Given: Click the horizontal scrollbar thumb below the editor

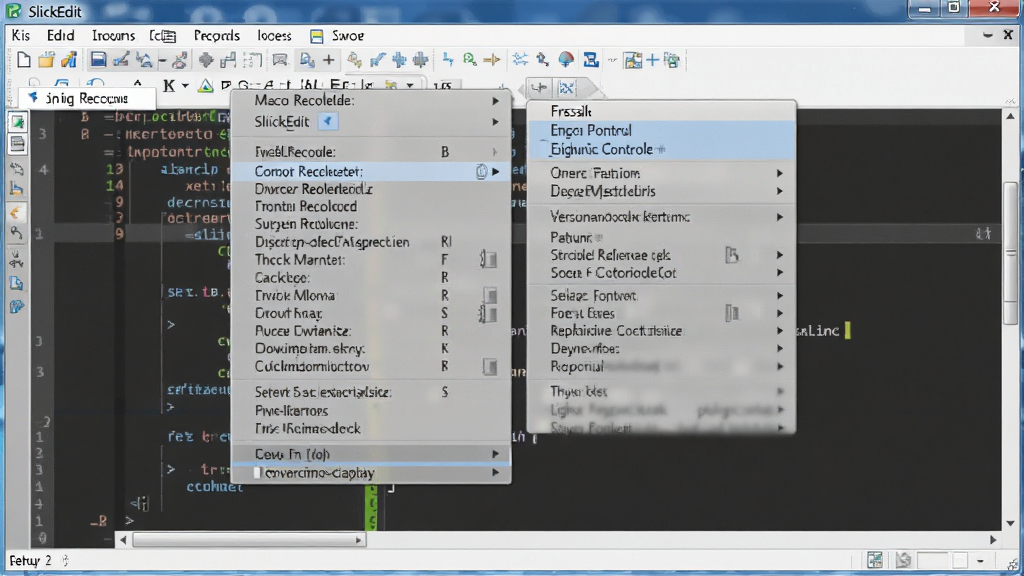Looking at the screenshot, I should [x=248, y=540].
